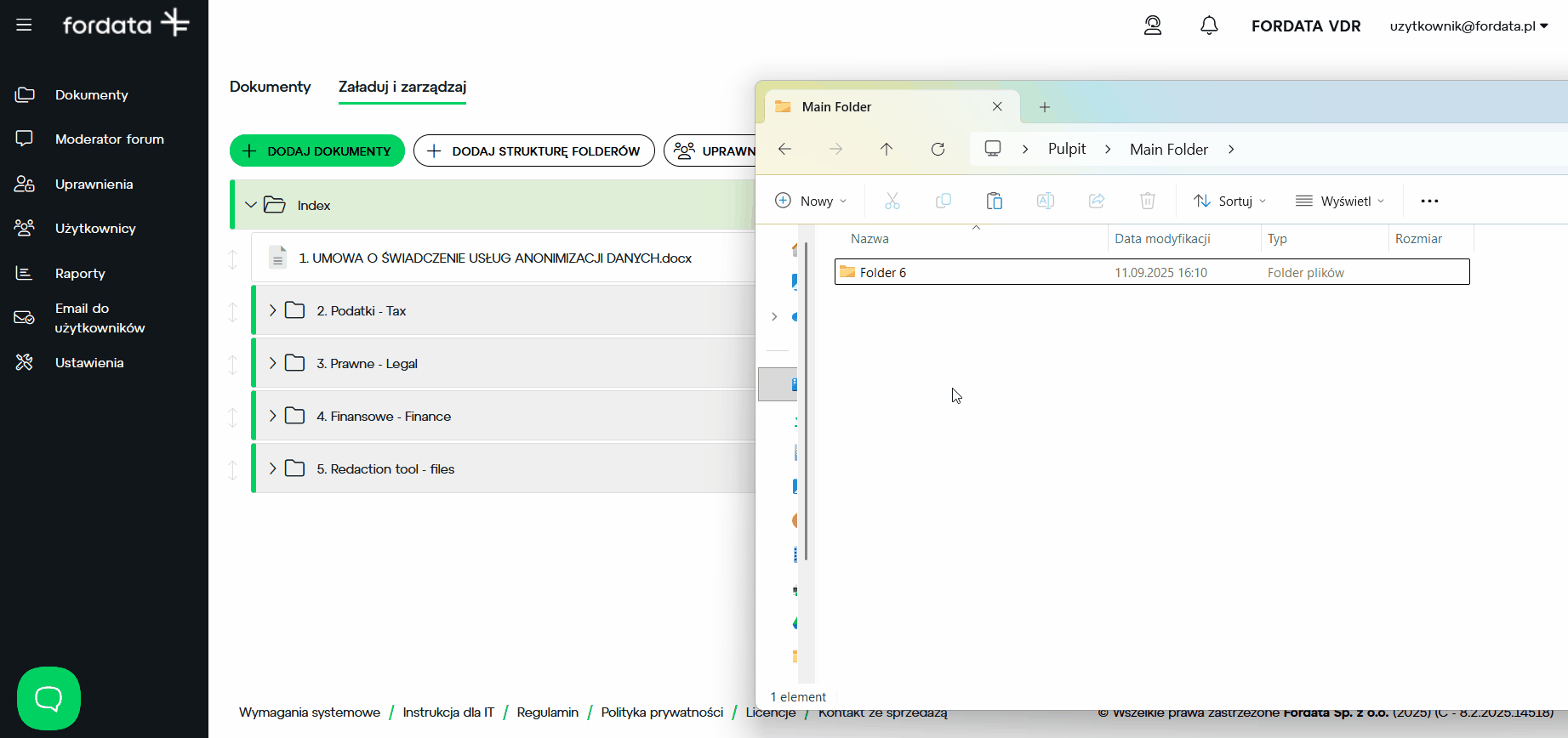Viewport: 1568px width, 738px height.
Task: Open the support agent headset icon
Action: pos(1152,26)
